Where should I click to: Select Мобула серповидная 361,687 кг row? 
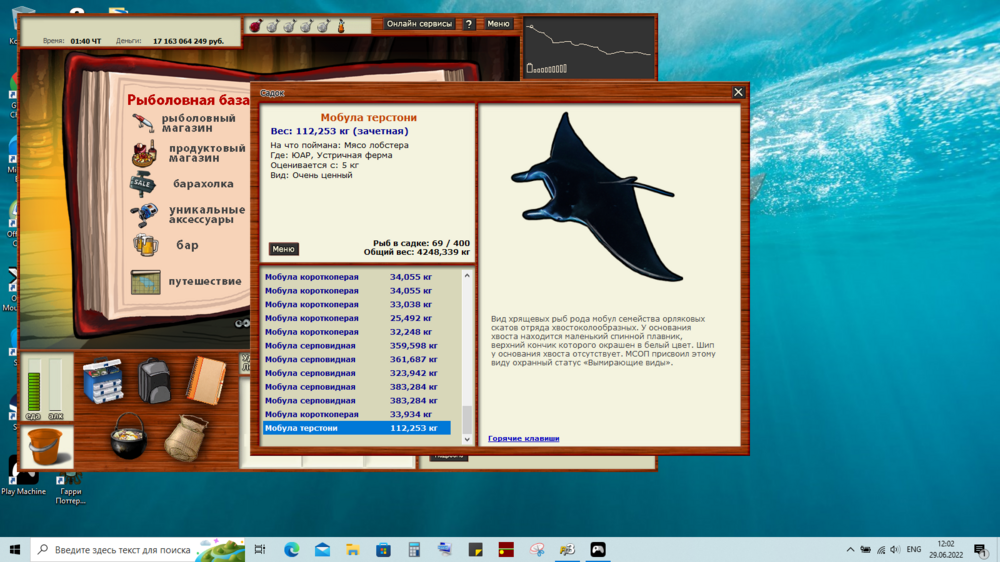click(357, 359)
